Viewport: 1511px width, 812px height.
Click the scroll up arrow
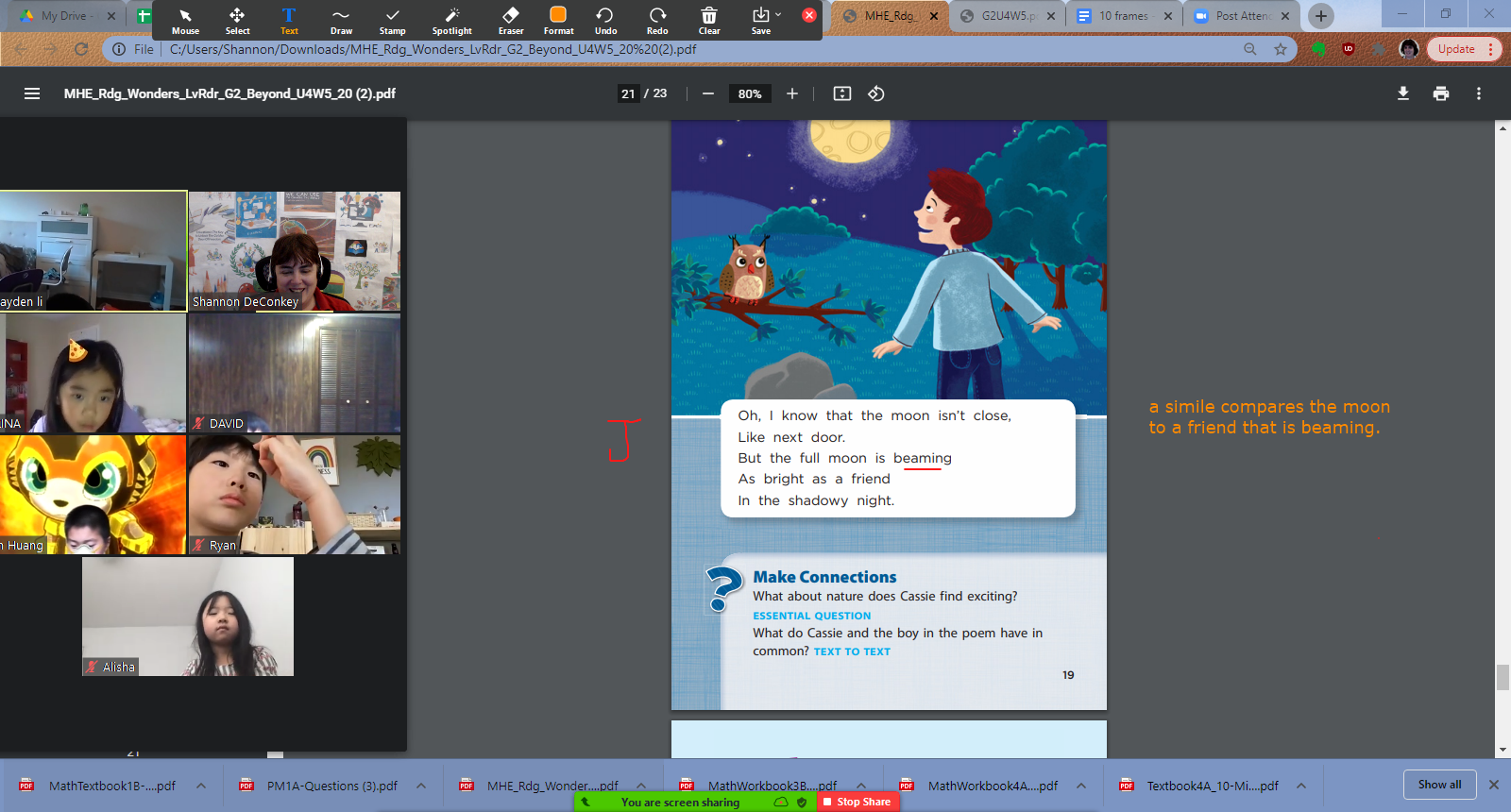[x=1503, y=127]
